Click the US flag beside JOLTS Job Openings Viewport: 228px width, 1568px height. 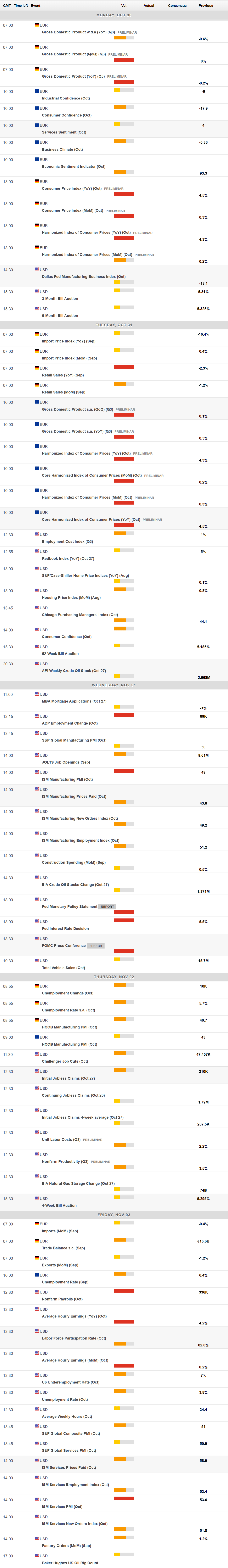[37, 755]
